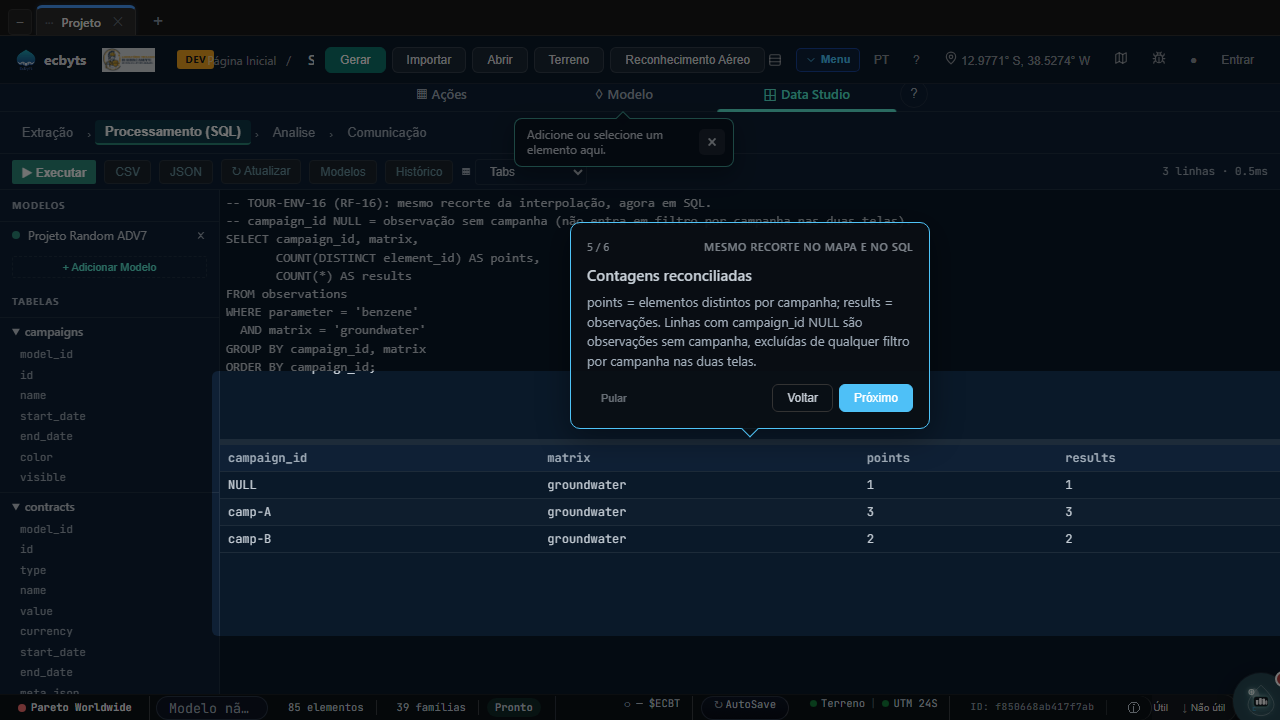Click the 'Modelo nã...' field in status bar
The width and height of the screenshot is (1280, 720).
[x=211, y=708]
